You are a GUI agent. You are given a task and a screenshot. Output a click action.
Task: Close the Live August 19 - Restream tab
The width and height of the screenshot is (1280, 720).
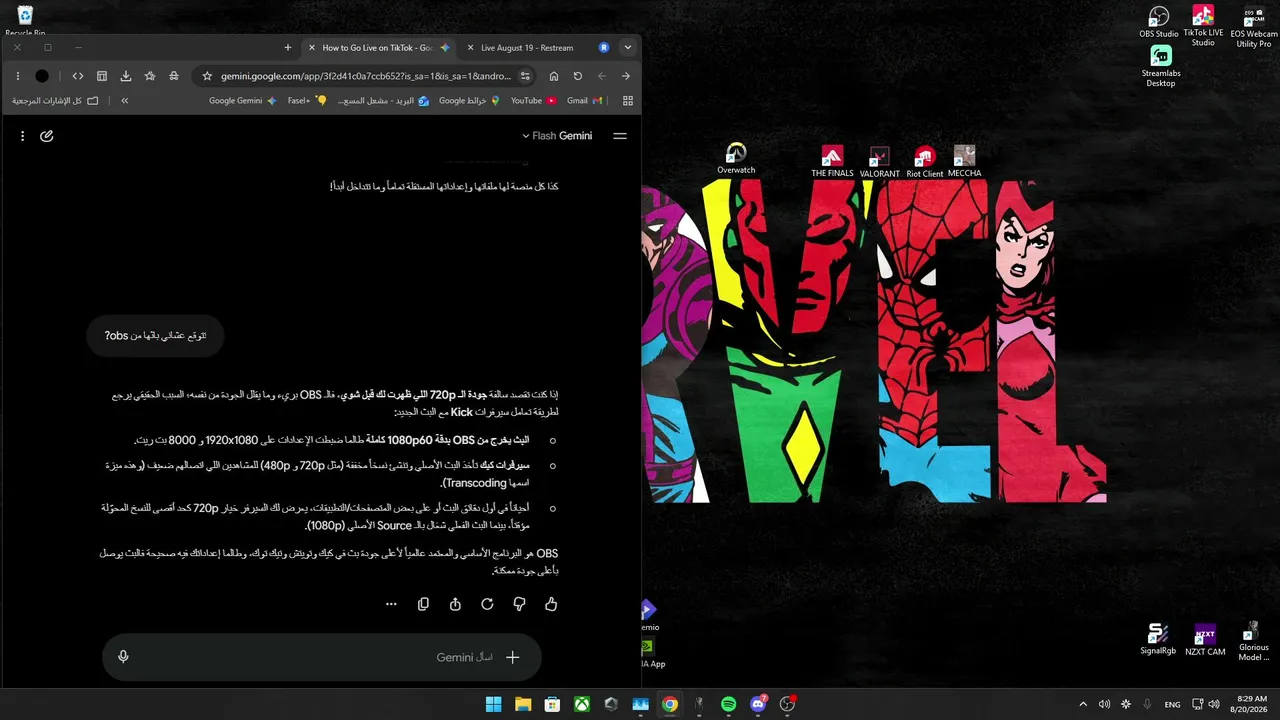469,47
